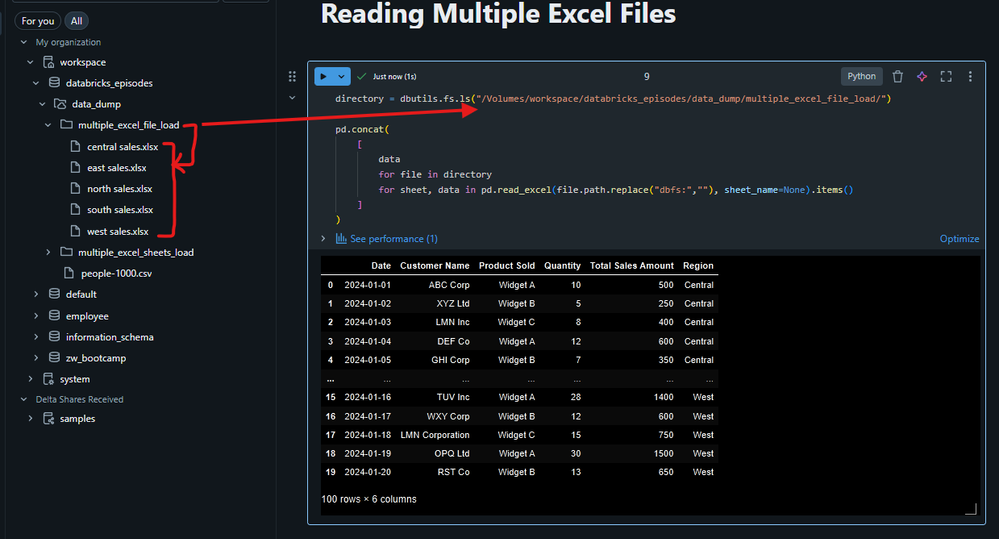Expand the cell to fullscreen

coord(946,76)
